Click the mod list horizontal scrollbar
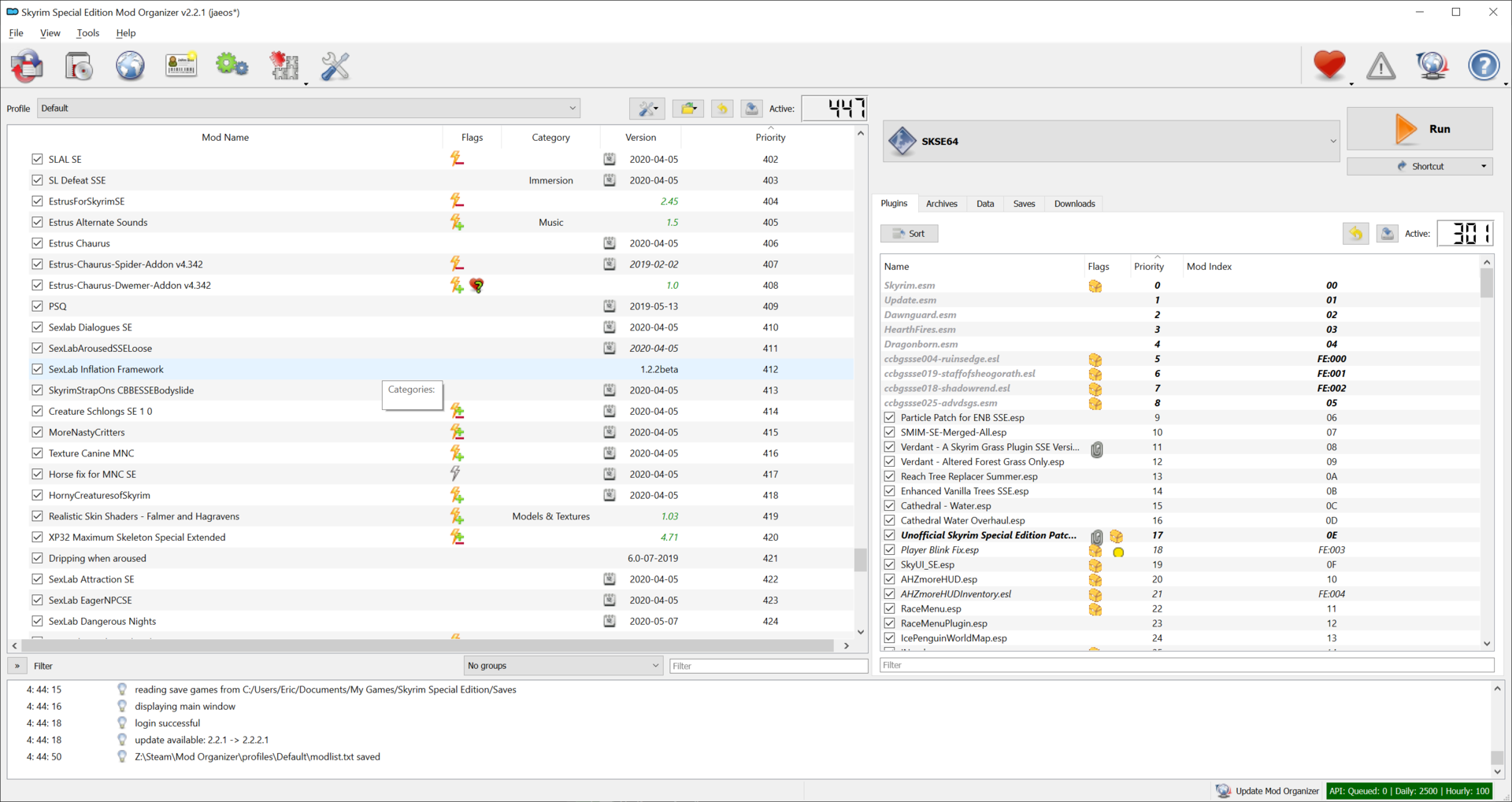Image resolution: width=1512 pixels, height=802 pixels. point(428,645)
